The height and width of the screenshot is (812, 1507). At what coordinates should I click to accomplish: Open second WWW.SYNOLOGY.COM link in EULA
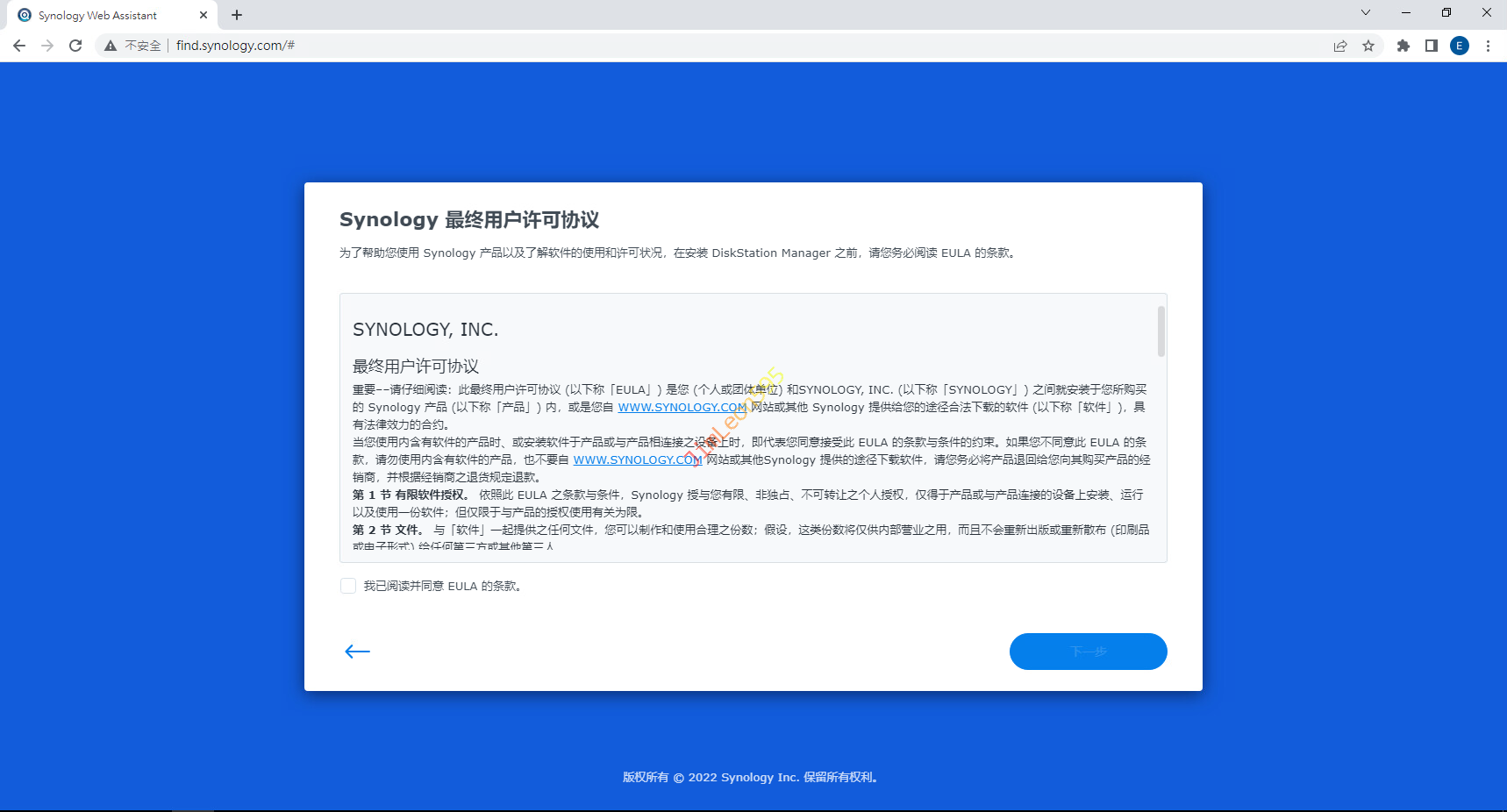point(637,459)
